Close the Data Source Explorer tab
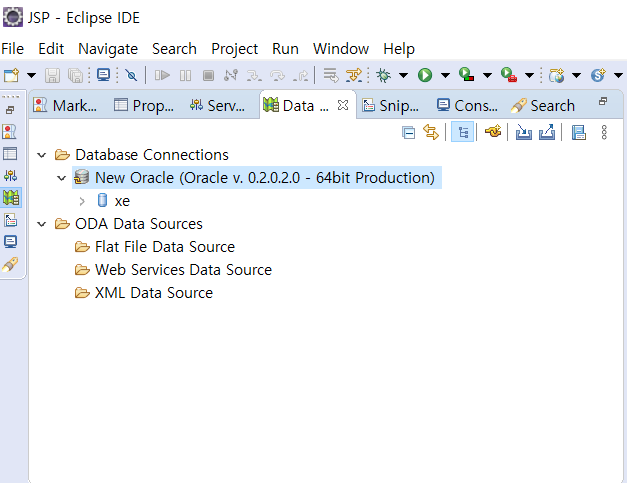627x483 pixels. (343, 105)
